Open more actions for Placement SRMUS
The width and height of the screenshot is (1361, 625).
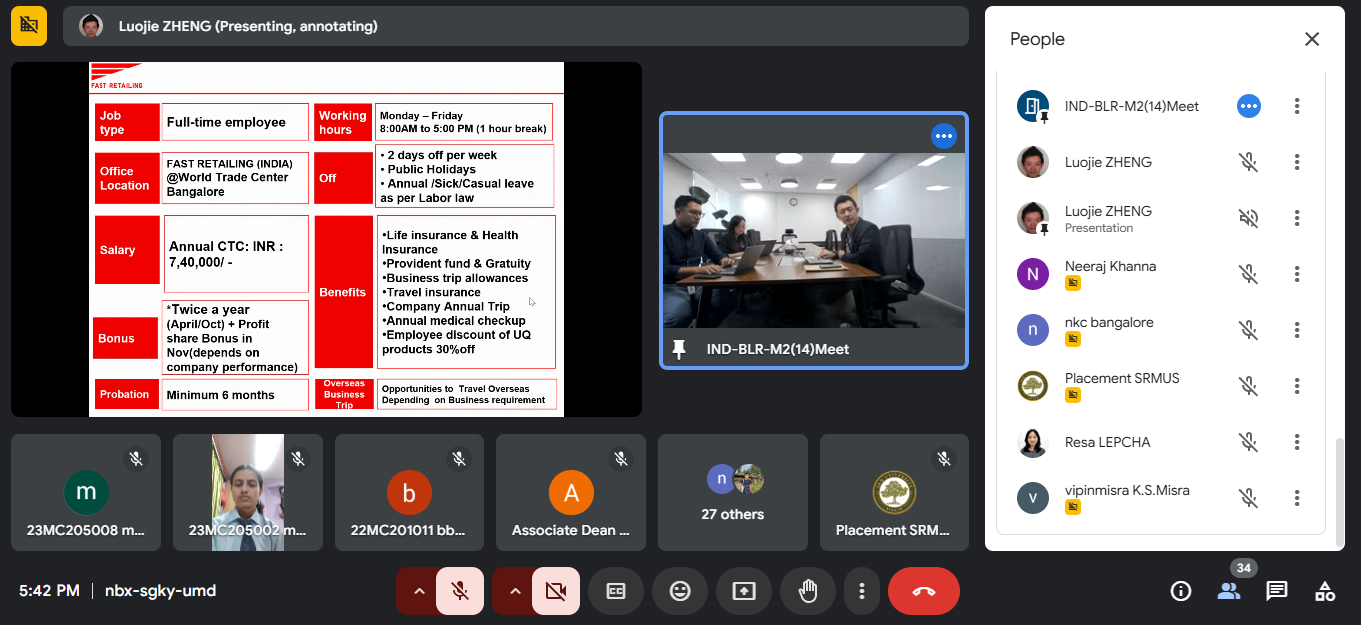click(x=1297, y=386)
